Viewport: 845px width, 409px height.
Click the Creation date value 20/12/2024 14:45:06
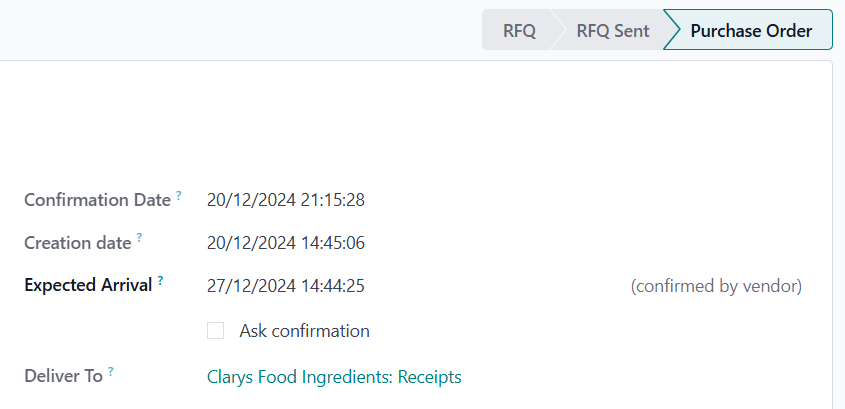pyautogui.click(x=285, y=243)
